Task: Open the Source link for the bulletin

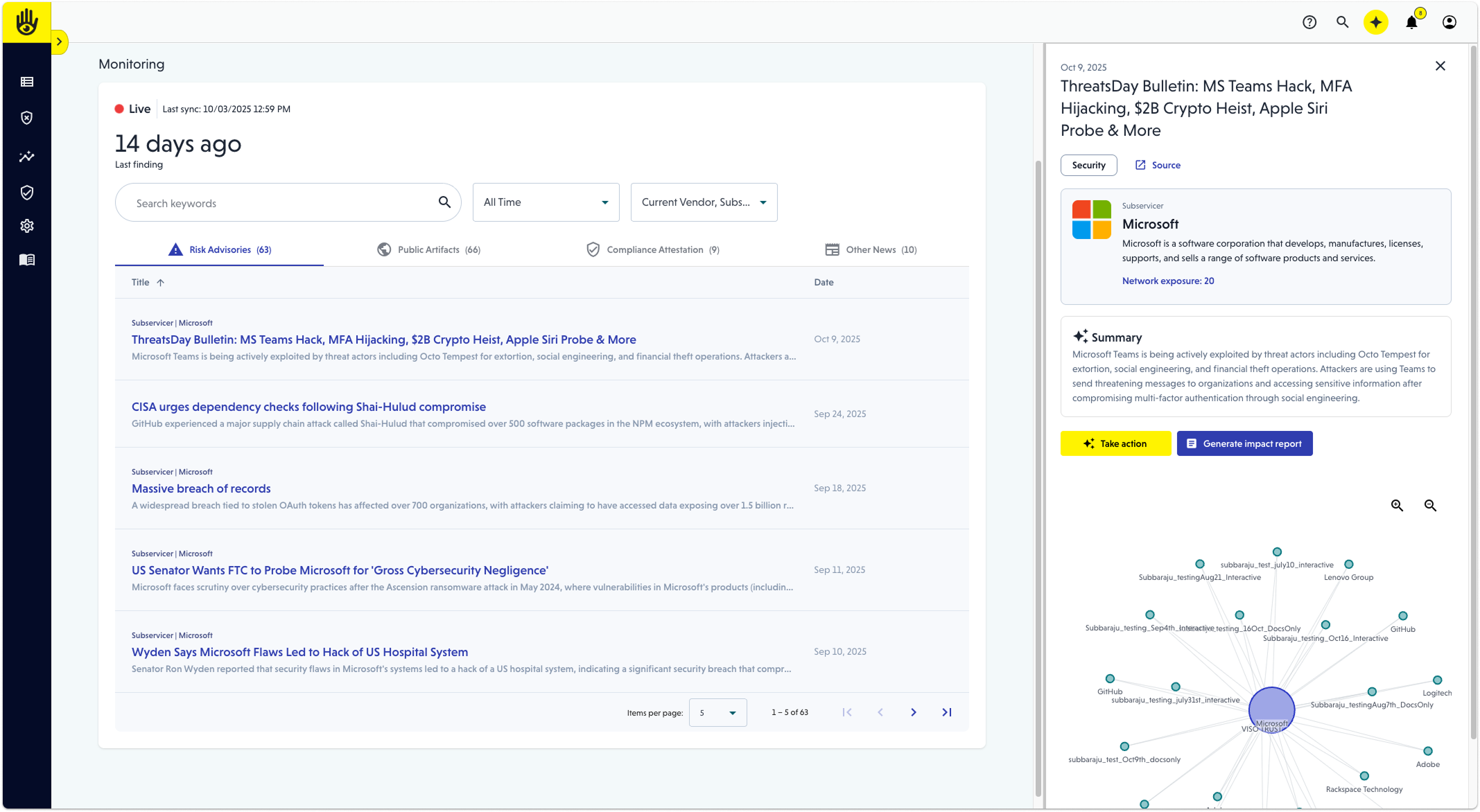Action: click(x=1157, y=165)
